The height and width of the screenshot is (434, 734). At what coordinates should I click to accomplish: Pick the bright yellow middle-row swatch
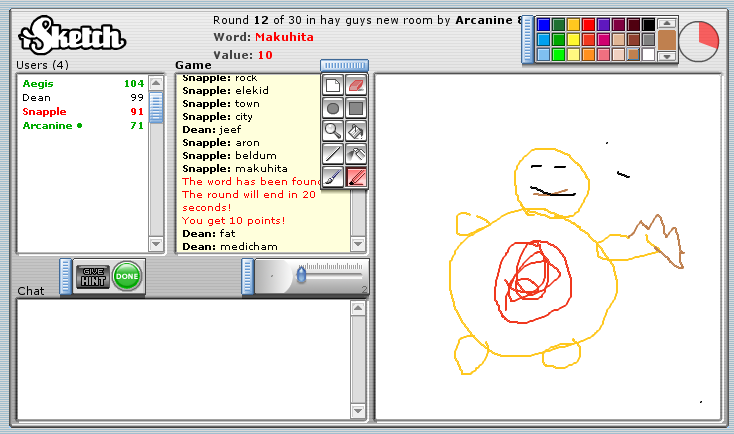(x=573, y=40)
